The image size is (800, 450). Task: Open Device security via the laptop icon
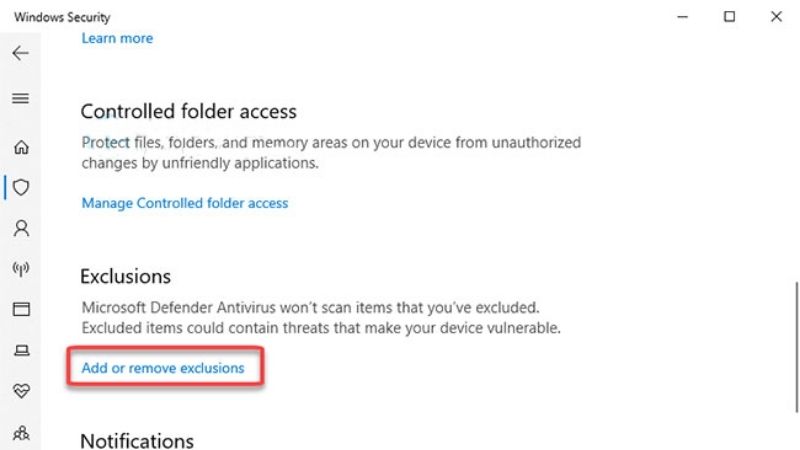[x=21, y=350]
